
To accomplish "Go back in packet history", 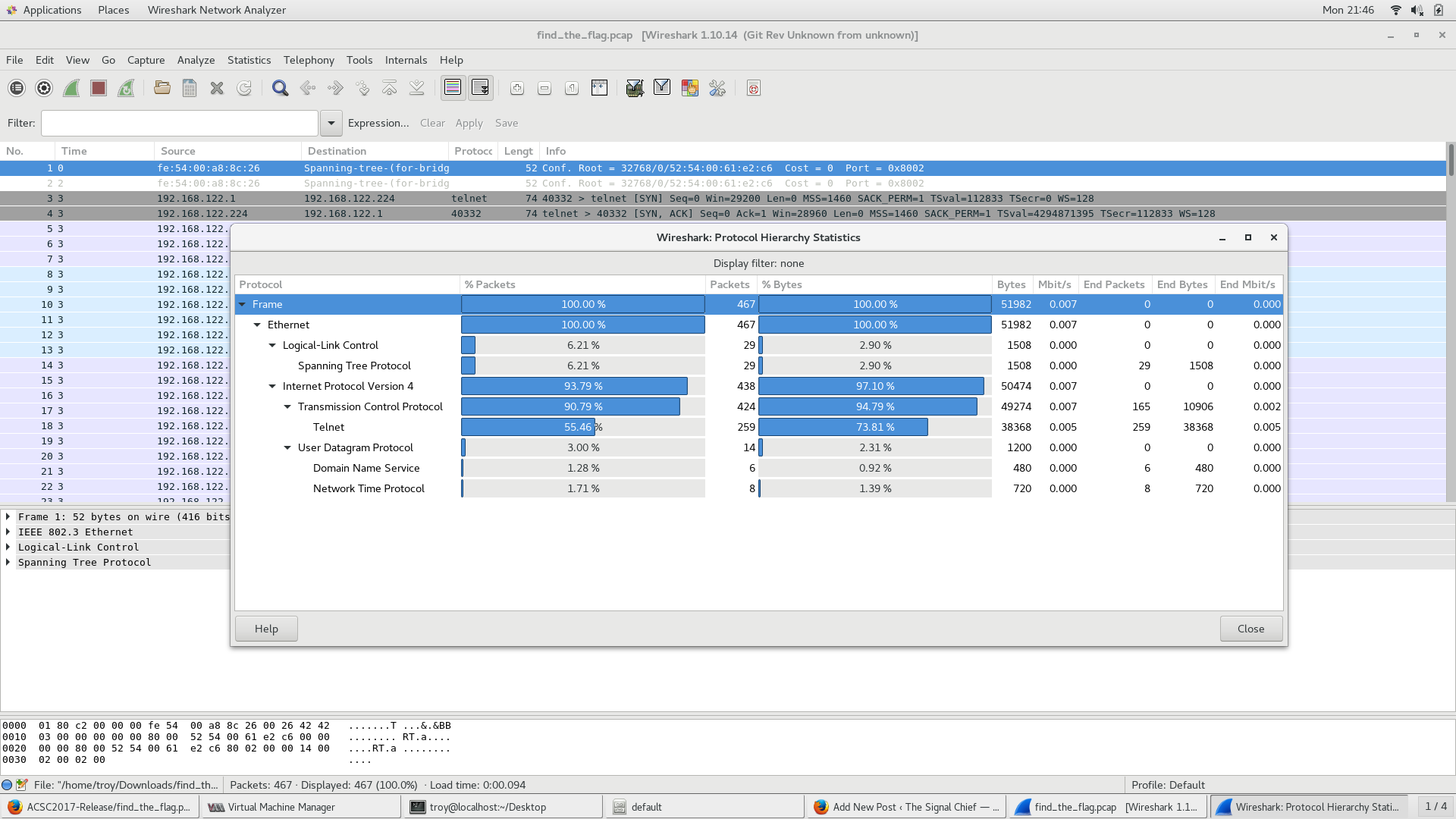I will click(308, 88).
